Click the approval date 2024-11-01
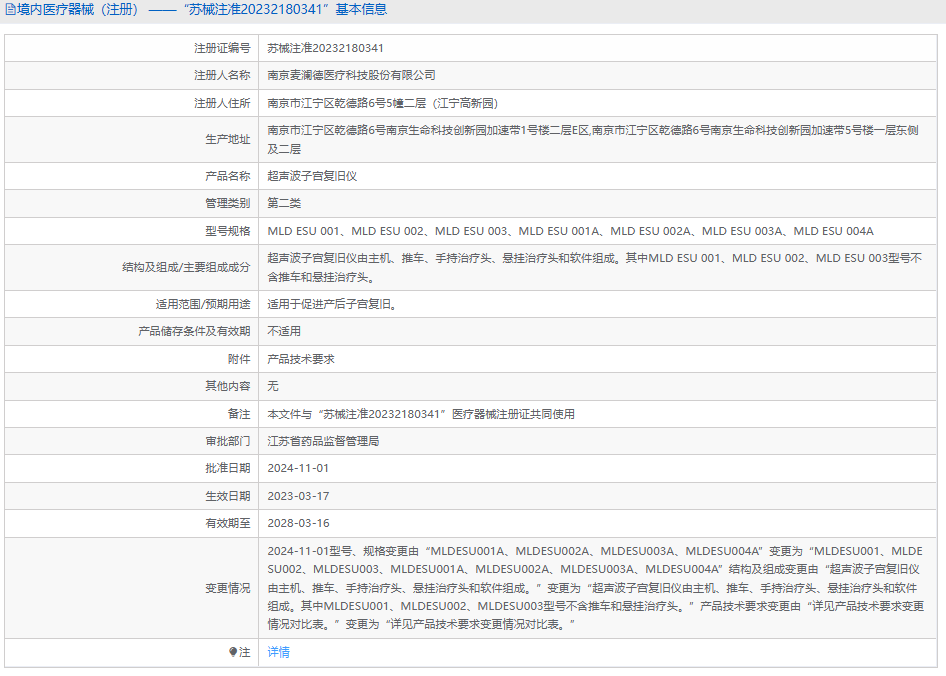 point(298,468)
